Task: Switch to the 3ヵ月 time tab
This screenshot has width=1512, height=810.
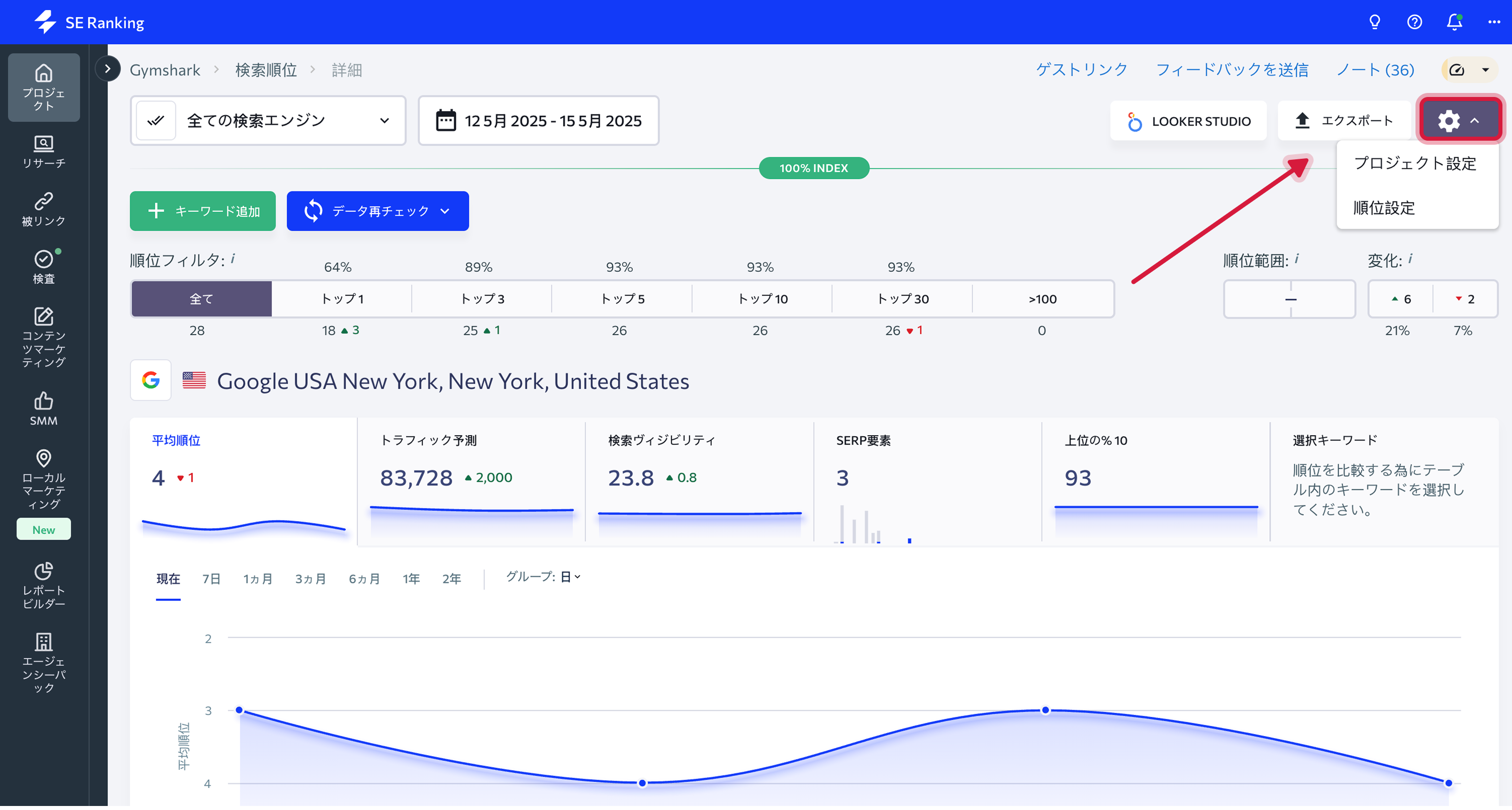Action: (311, 580)
